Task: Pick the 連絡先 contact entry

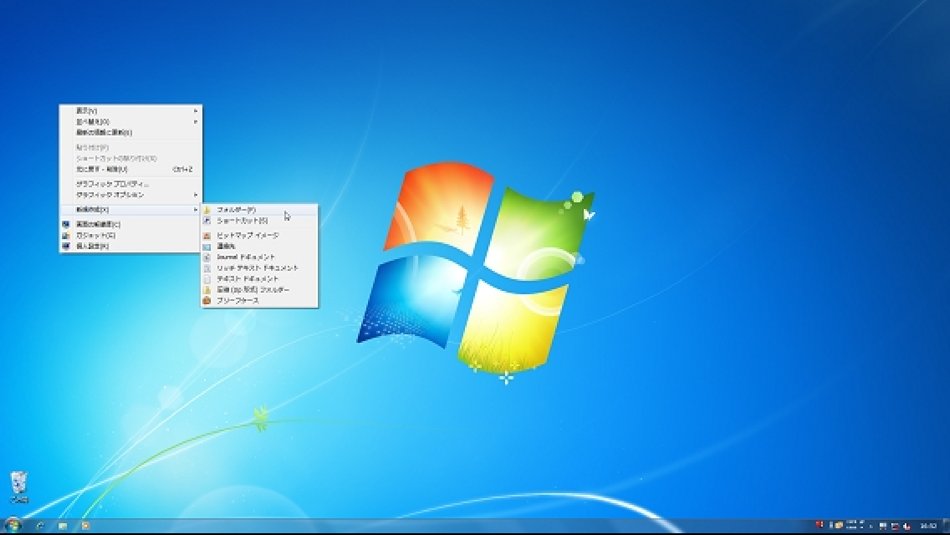Action: click(259, 246)
